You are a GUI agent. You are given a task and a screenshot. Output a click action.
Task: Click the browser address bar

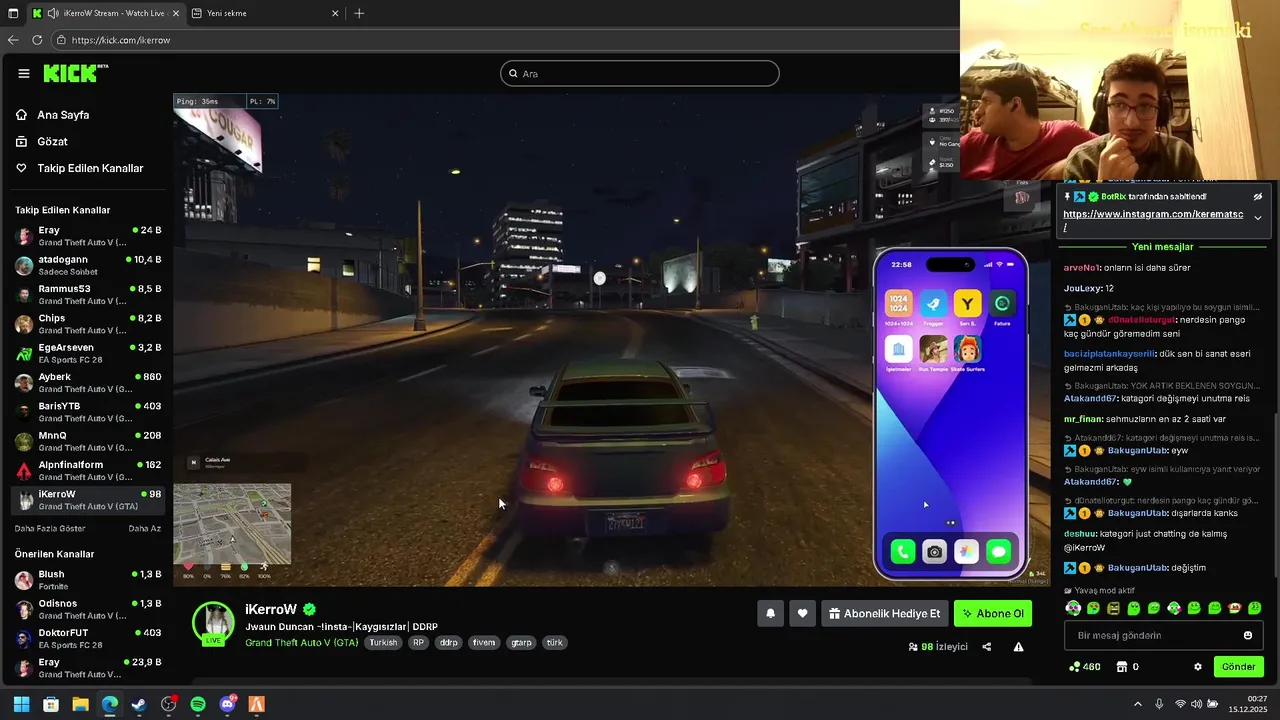(500, 40)
